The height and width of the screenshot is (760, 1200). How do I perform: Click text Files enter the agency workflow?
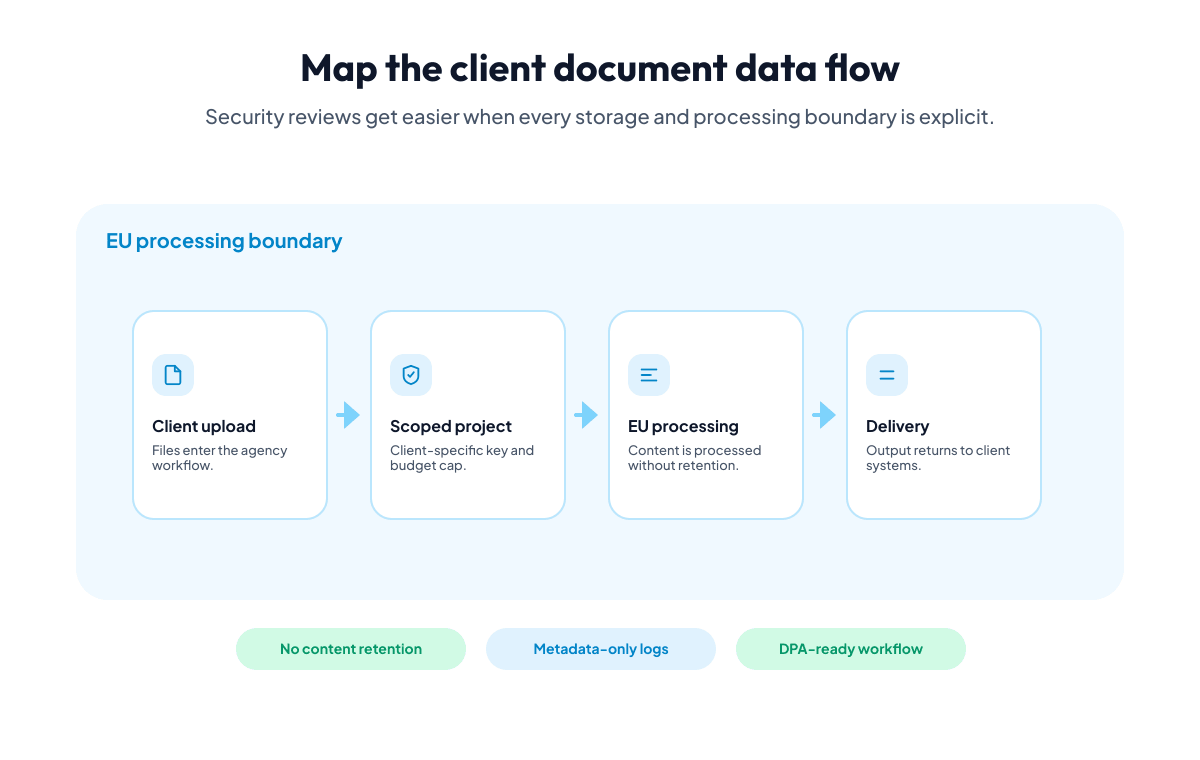[x=220, y=458]
